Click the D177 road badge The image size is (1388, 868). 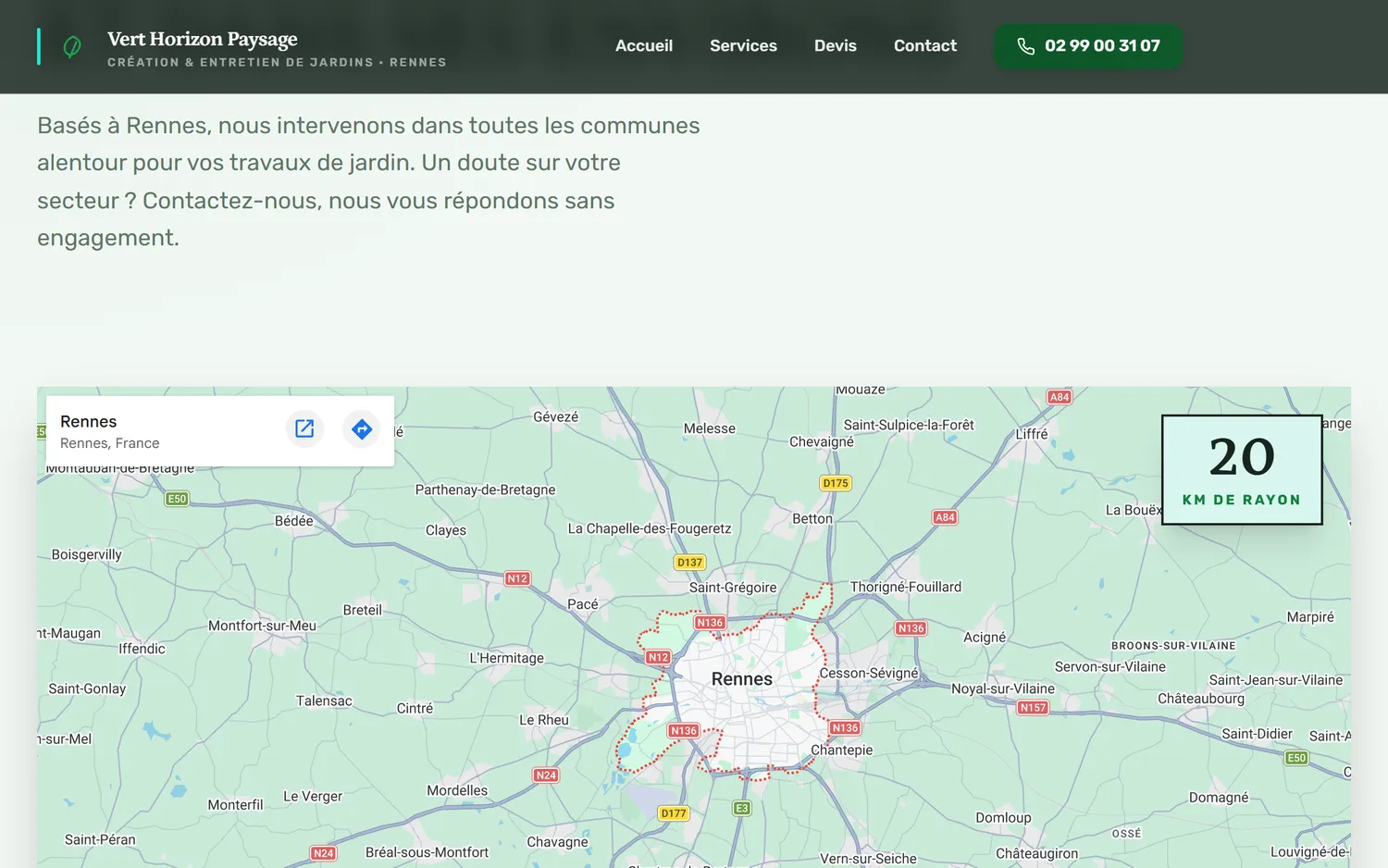(674, 813)
